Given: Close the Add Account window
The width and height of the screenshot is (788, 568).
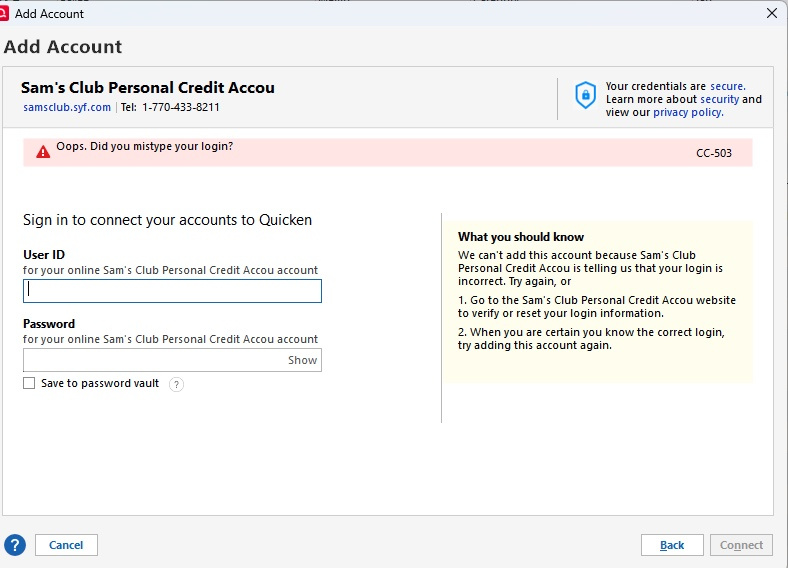Looking at the screenshot, I should click(x=771, y=13).
